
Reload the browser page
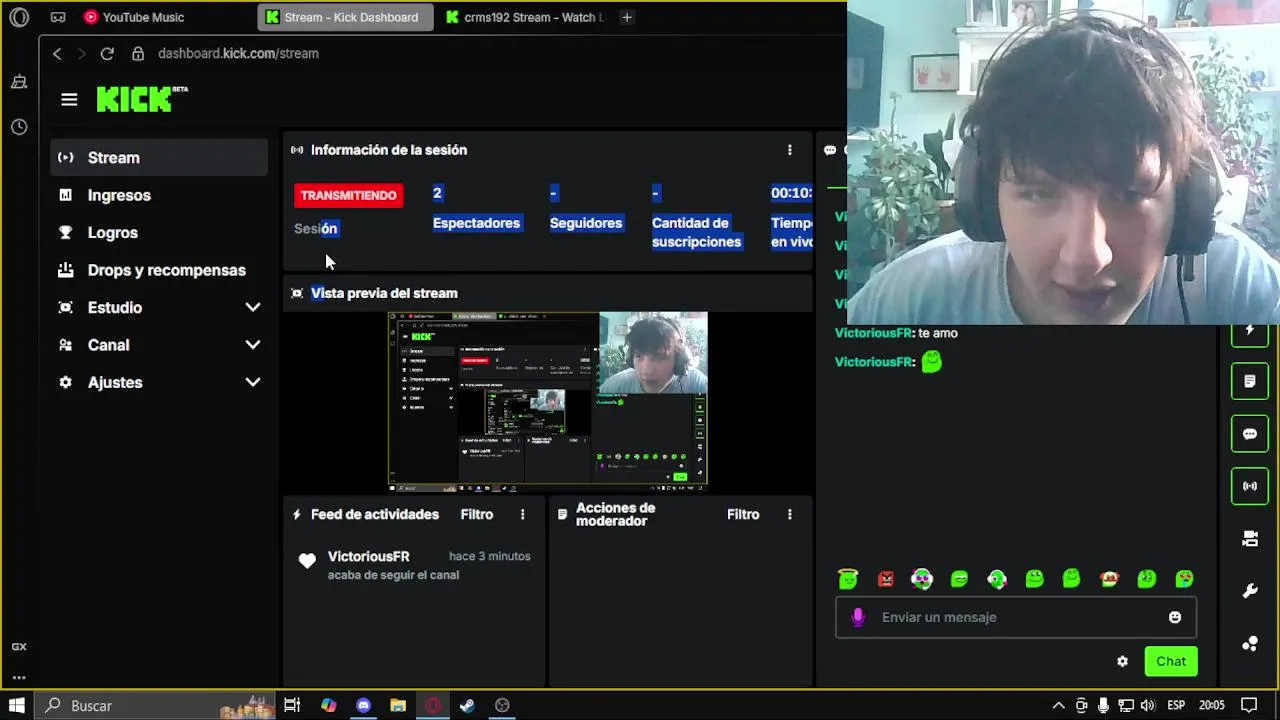pyautogui.click(x=107, y=53)
